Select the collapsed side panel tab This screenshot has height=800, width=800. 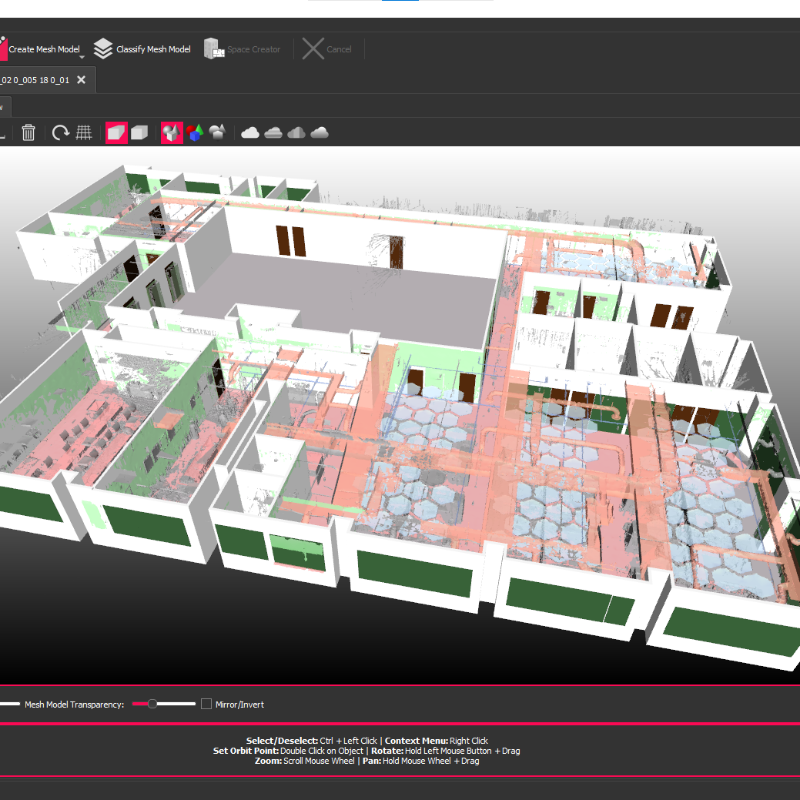5,107
